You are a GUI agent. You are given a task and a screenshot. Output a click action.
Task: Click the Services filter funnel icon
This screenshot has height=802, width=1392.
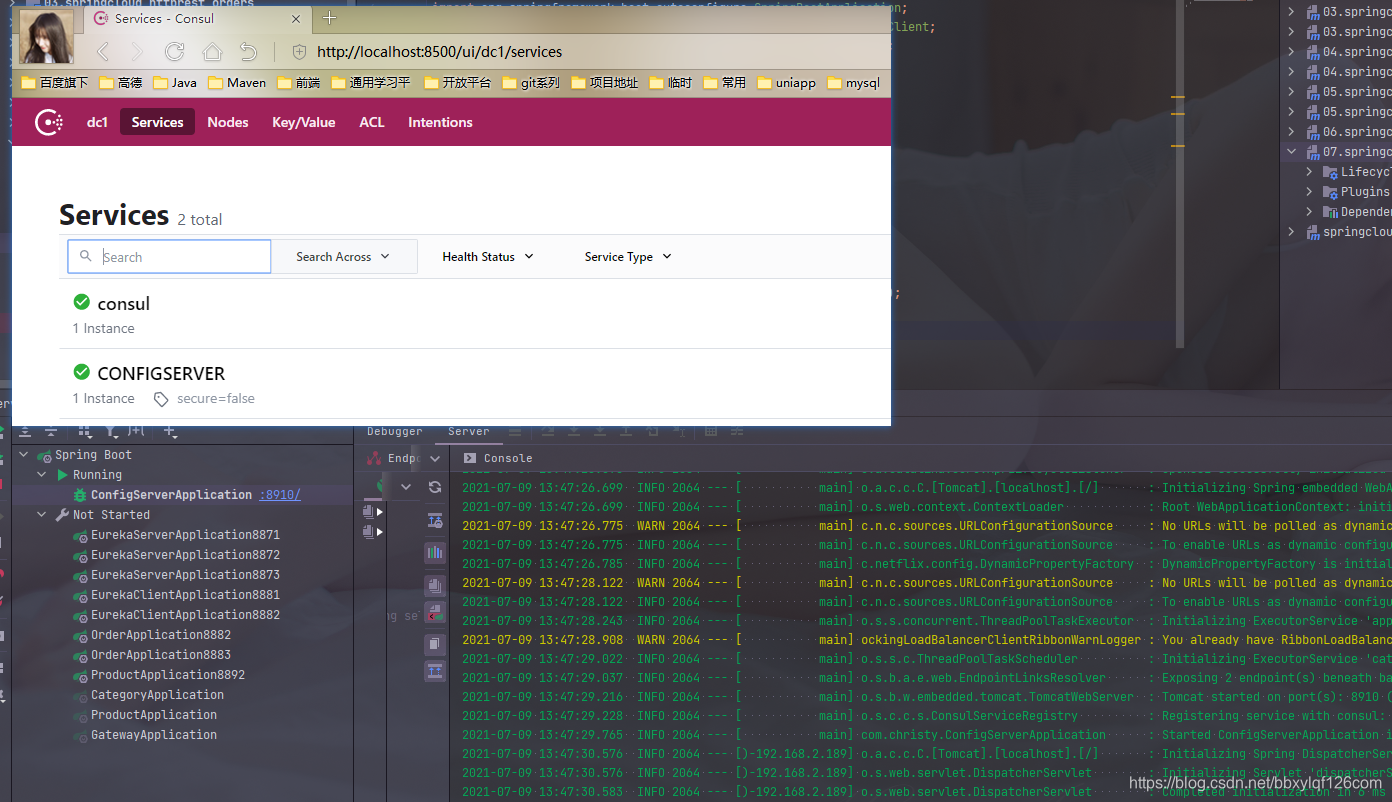[x=111, y=432]
